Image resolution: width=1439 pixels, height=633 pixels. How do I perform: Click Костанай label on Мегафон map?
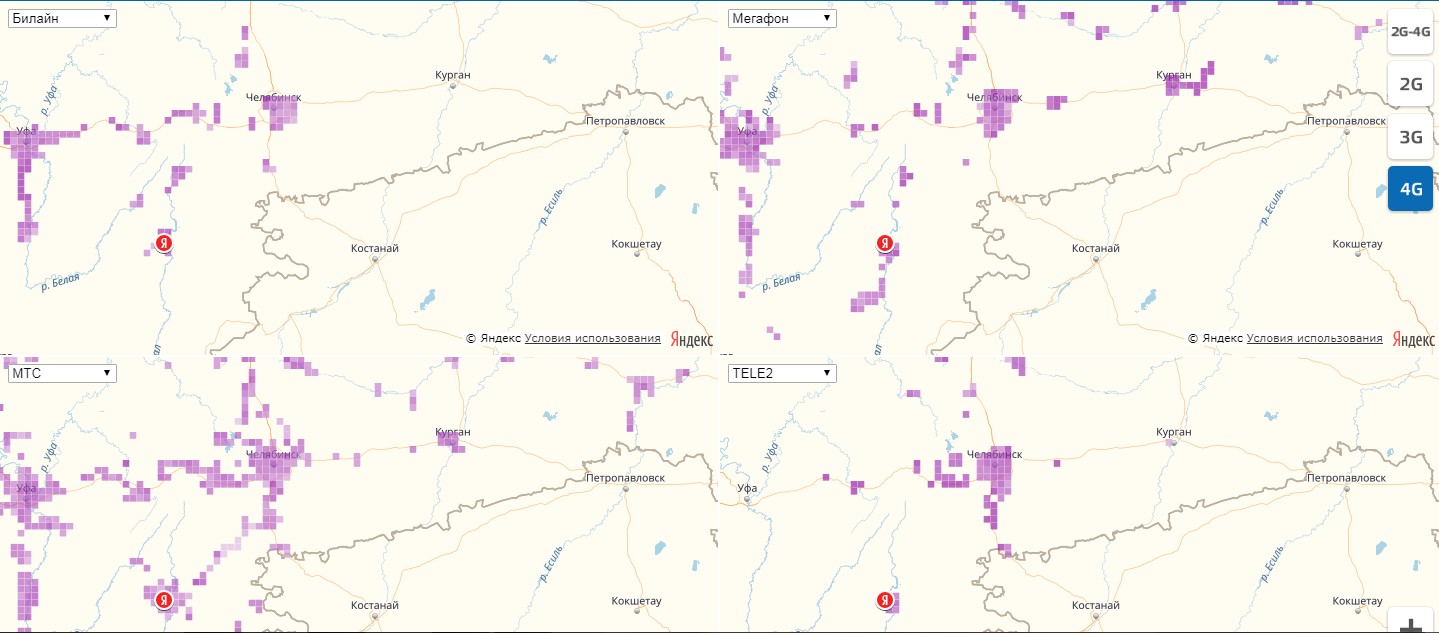(1096, 247)
